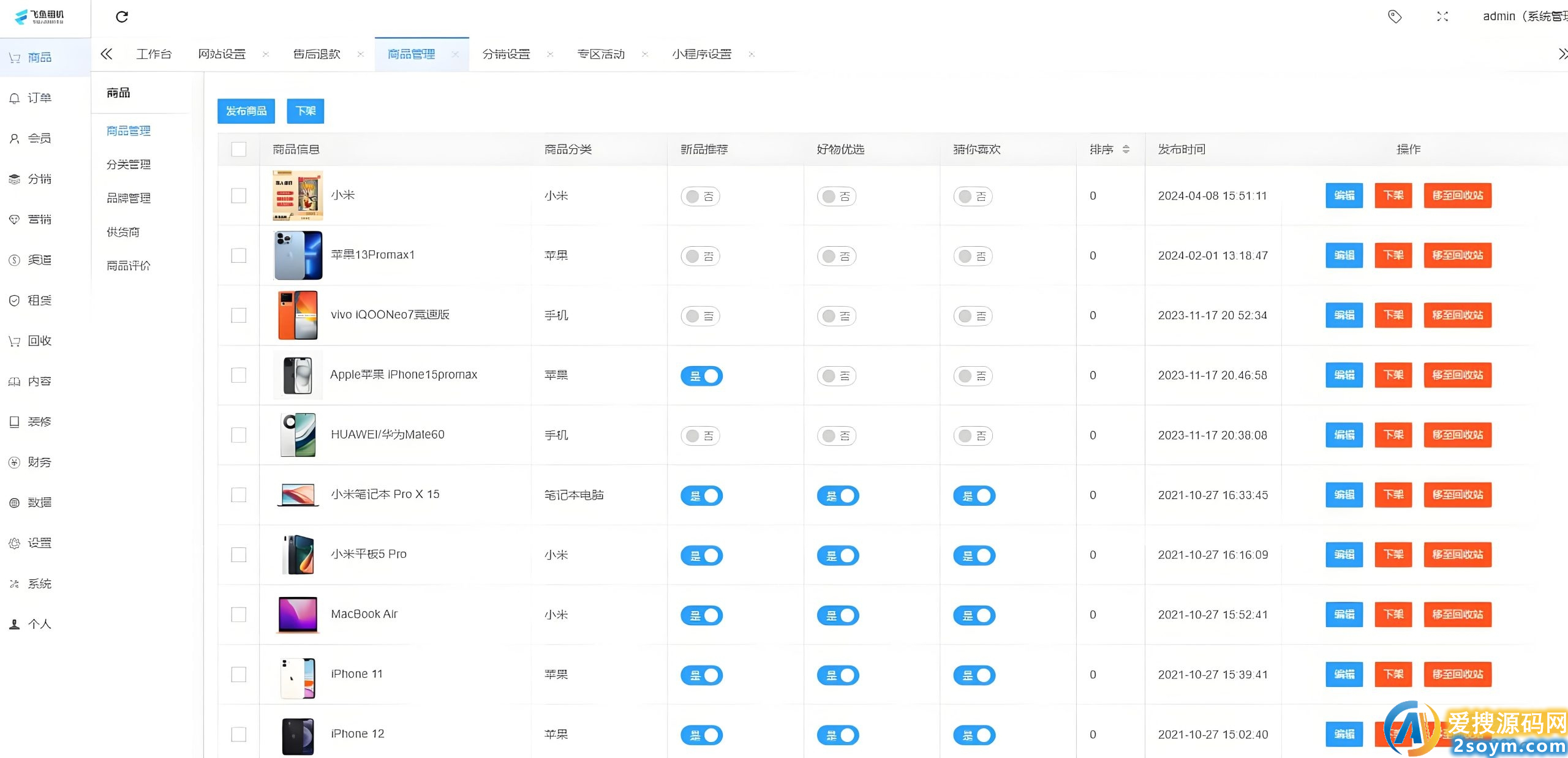
Task: Open 分类管理 in the submenu
Action: click(x=129, y=164)
